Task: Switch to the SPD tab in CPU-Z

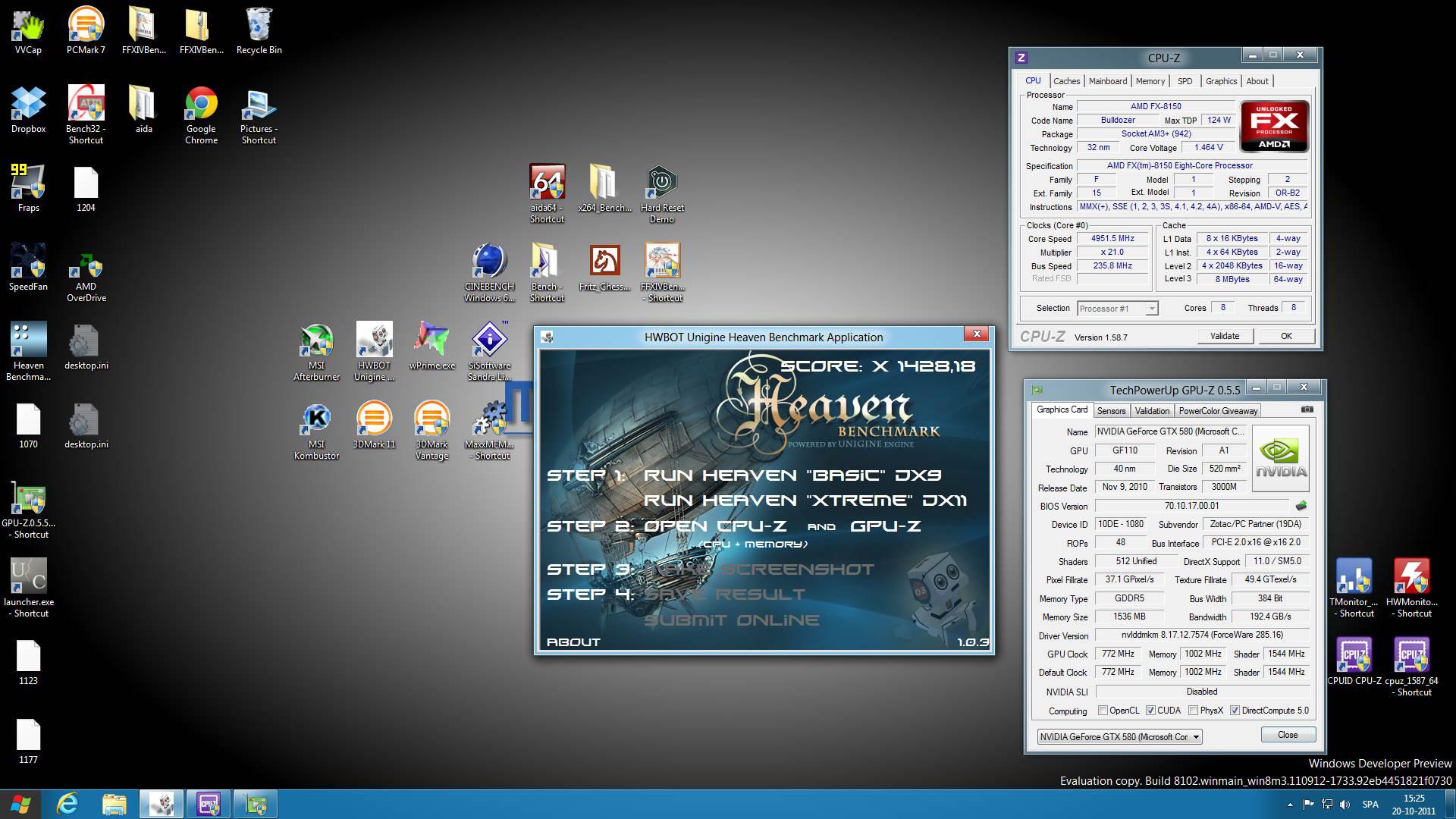Action: (x=1185, y=81)
